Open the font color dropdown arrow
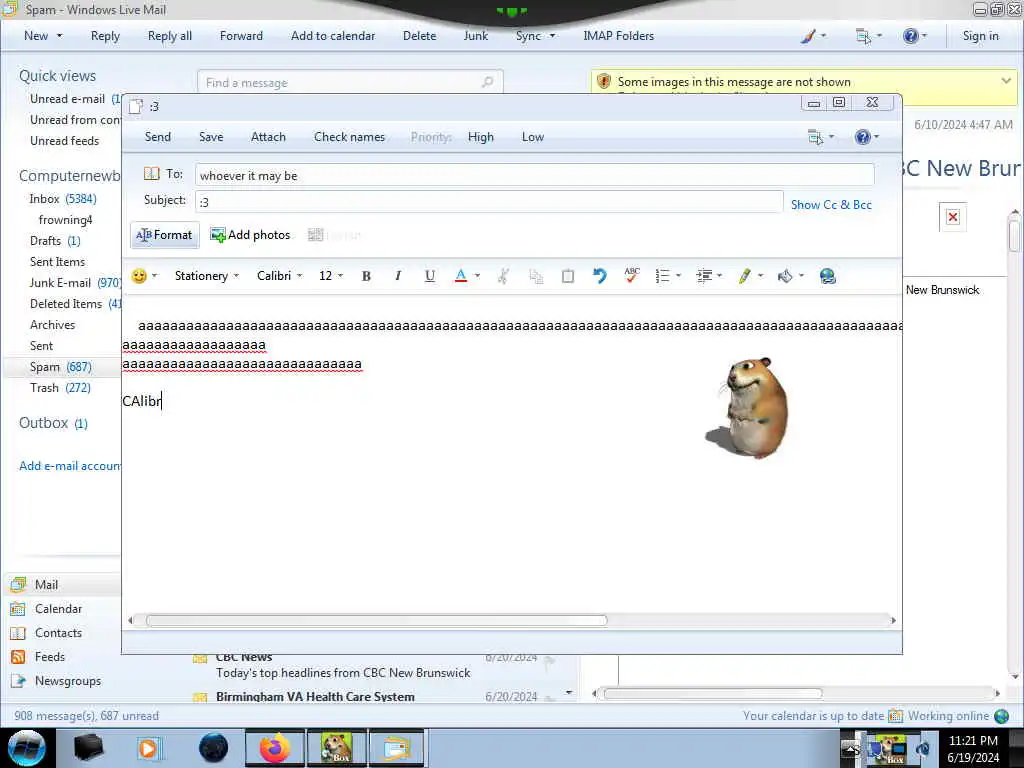Screen dimensions: 1024x768 pyautogui.click(x=477, y=276)
